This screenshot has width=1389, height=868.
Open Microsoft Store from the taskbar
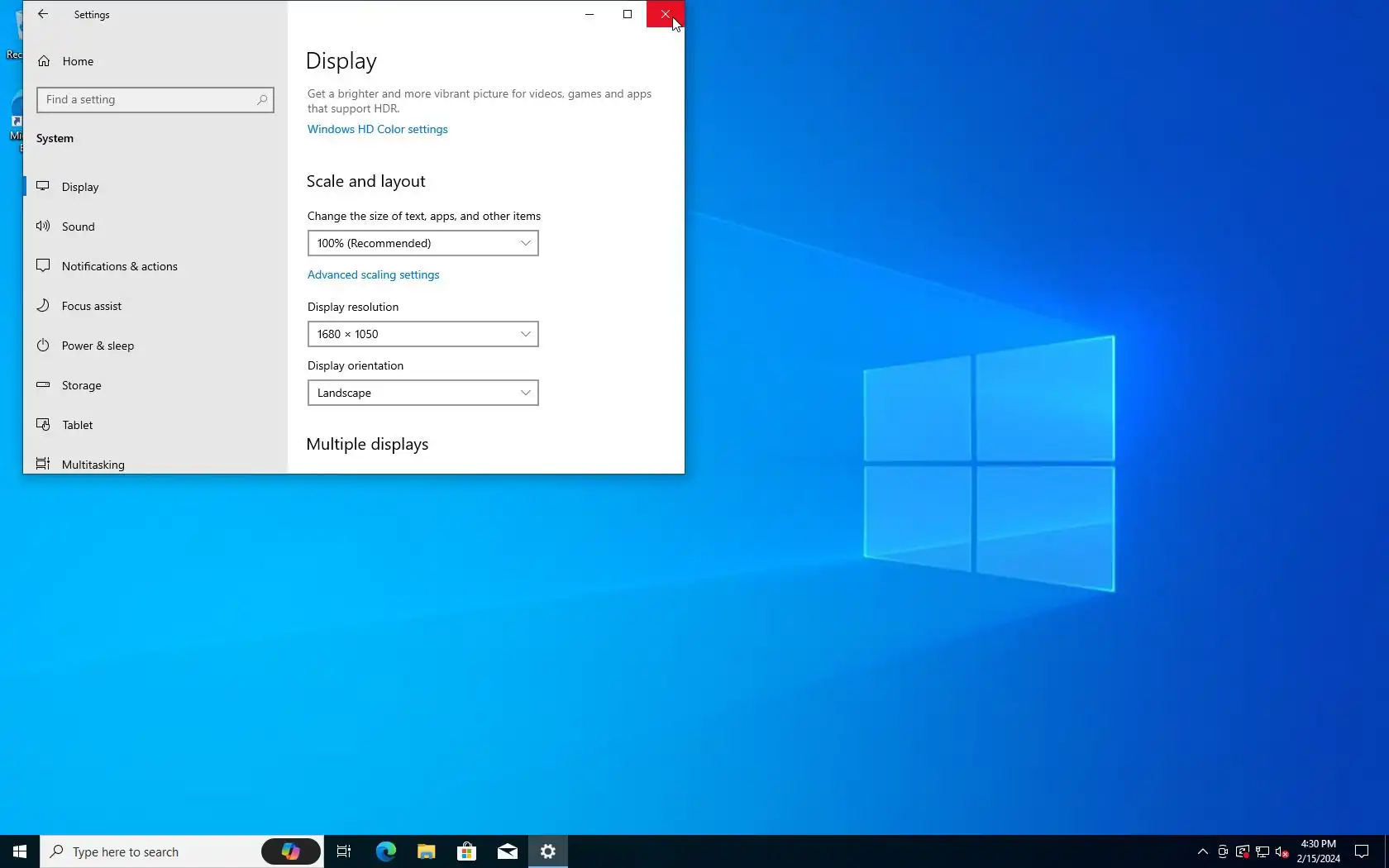467,851
